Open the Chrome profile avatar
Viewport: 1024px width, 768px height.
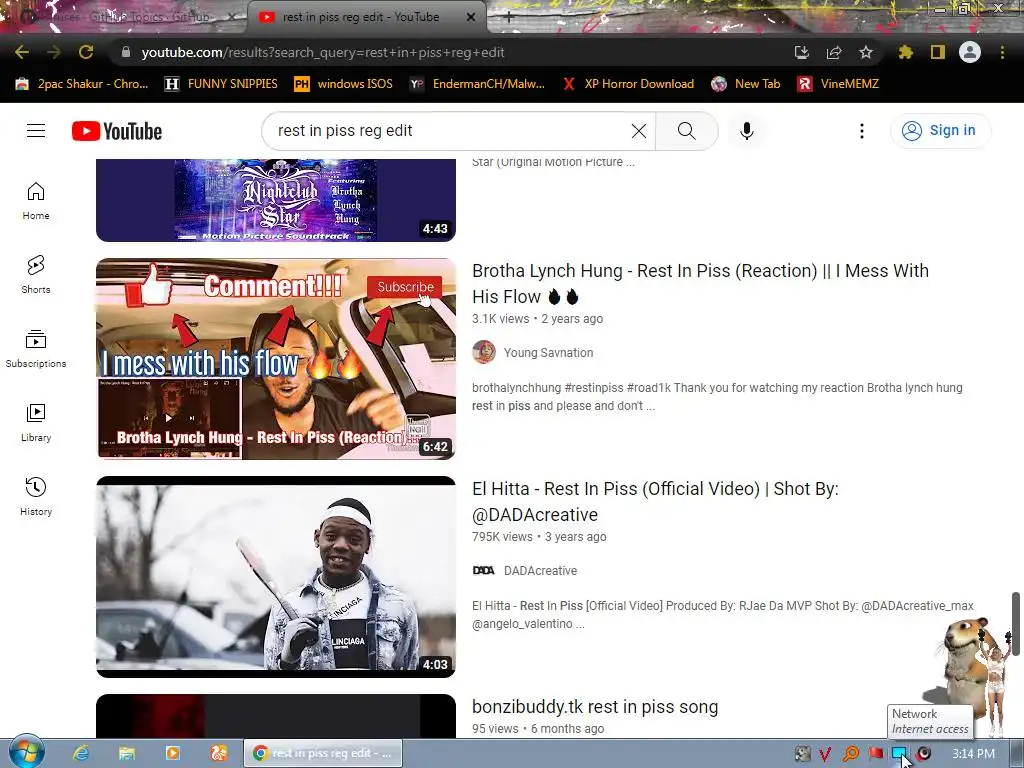(970, 52)
